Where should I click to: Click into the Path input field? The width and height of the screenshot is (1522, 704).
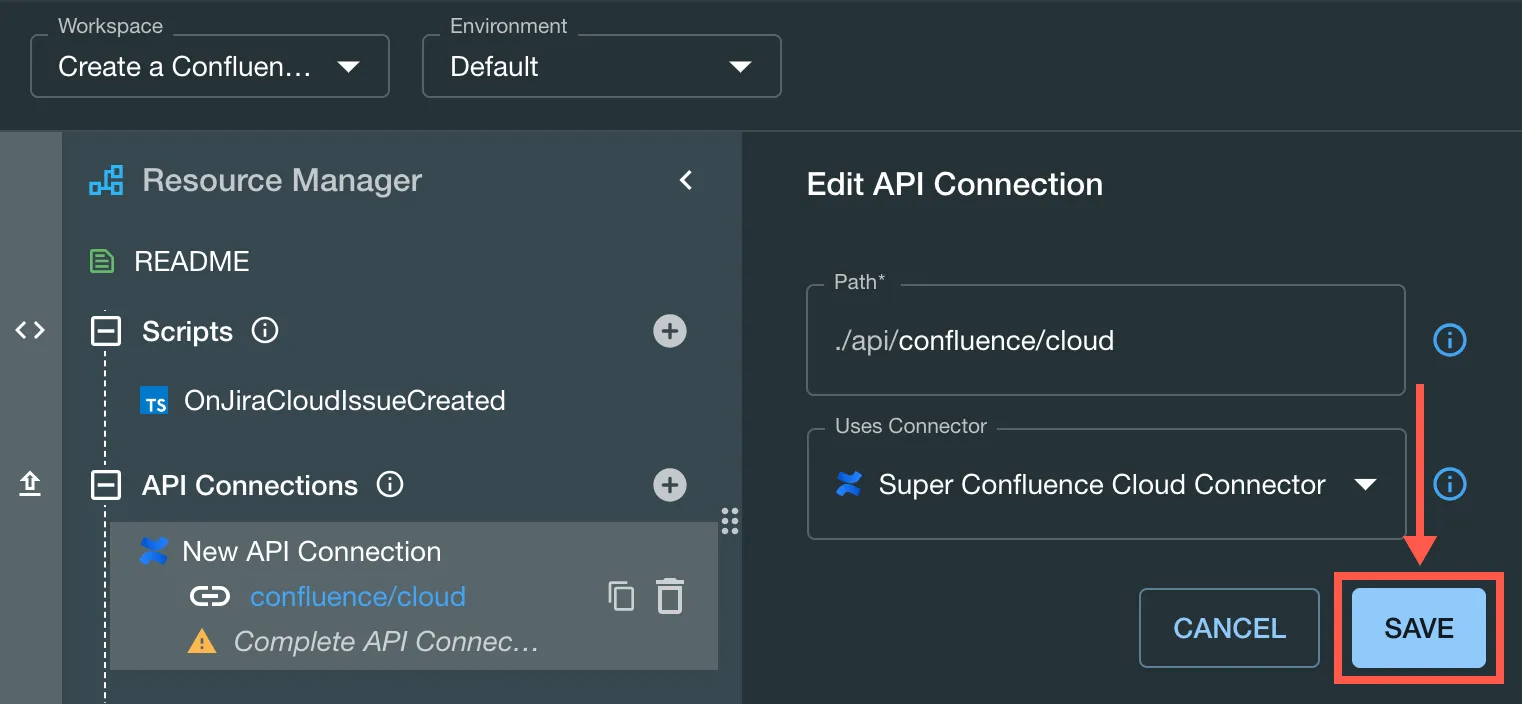click(1106, 340)
